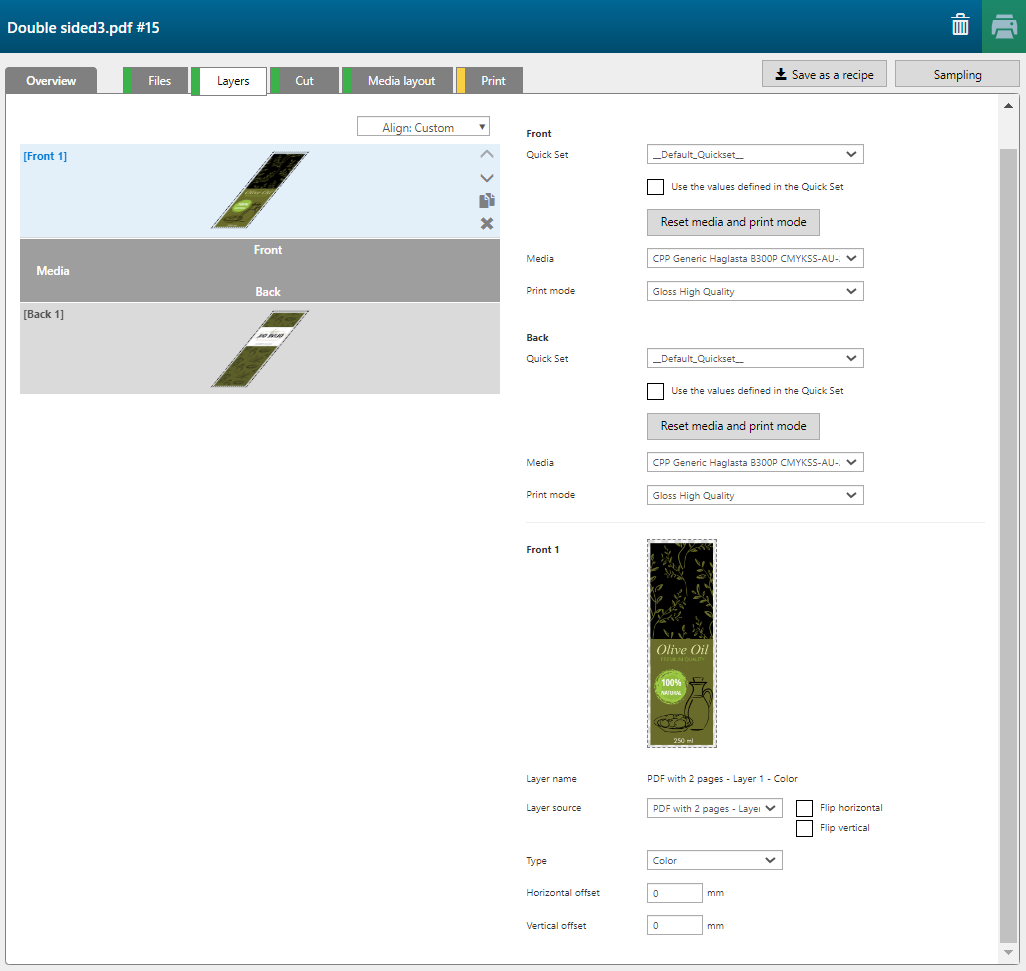
Task: Select the Back 1 layer thumbnail
Action: (259, 349)
